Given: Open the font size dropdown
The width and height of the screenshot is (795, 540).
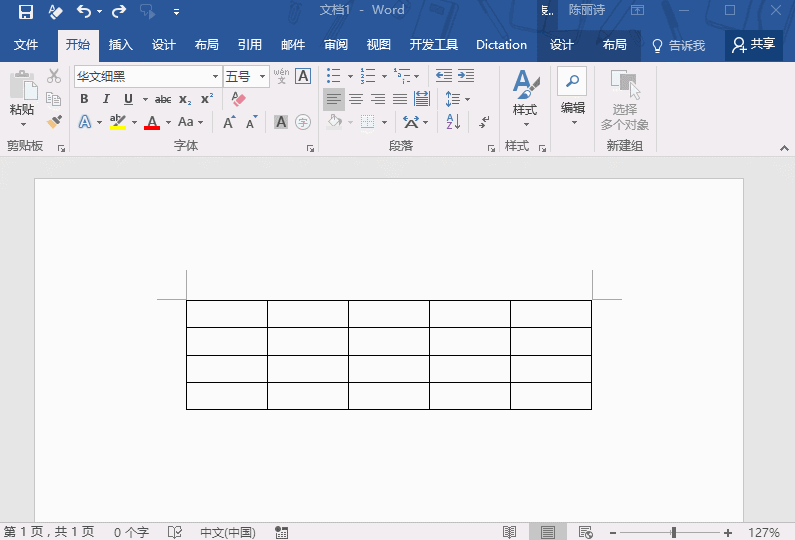Looking at the screenshot, I should (x=263, y=77).
